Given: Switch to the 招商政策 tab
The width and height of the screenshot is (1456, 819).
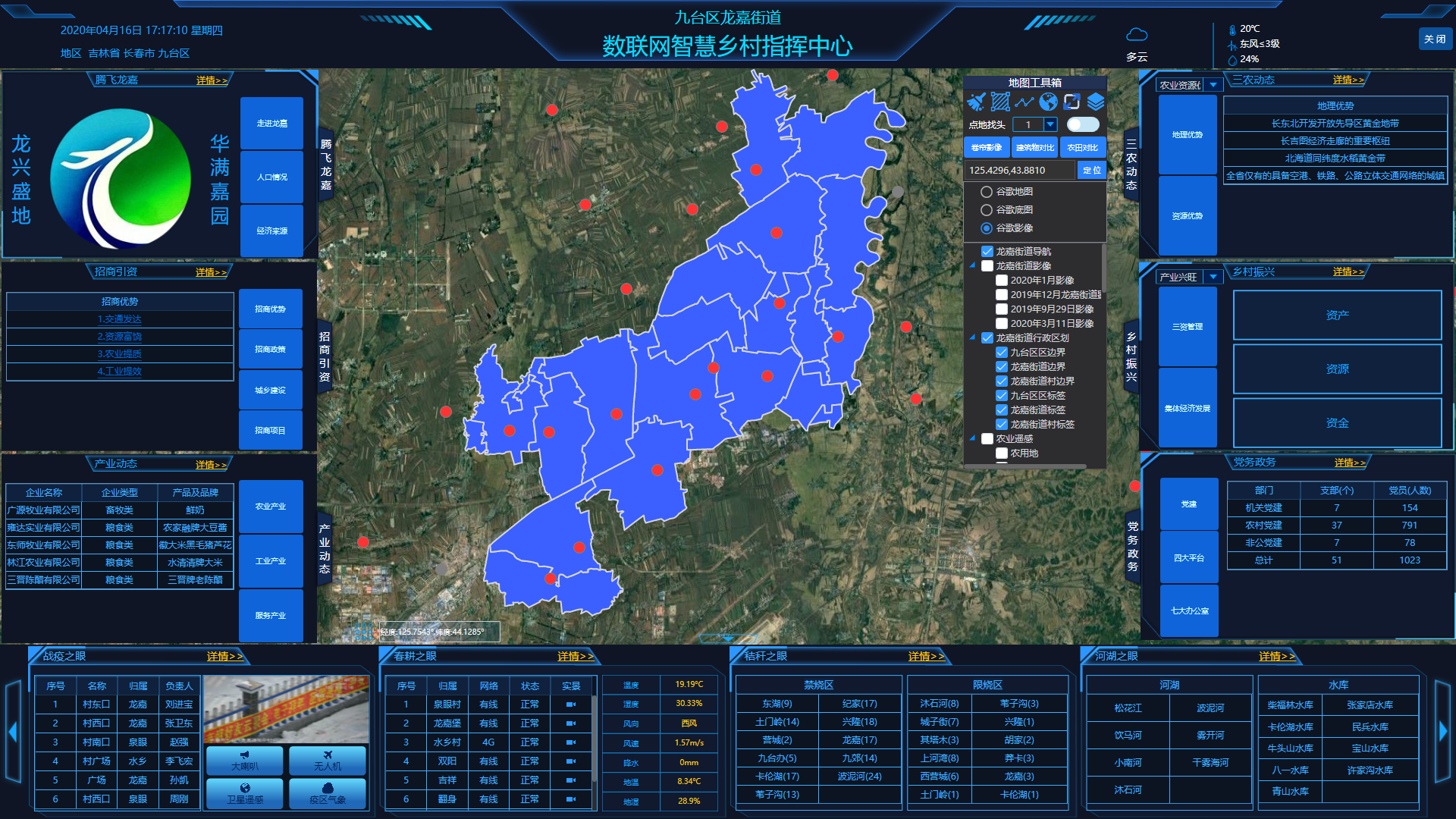Looking at the screenshot, I should pyautogui.click(x=271, y=350).
